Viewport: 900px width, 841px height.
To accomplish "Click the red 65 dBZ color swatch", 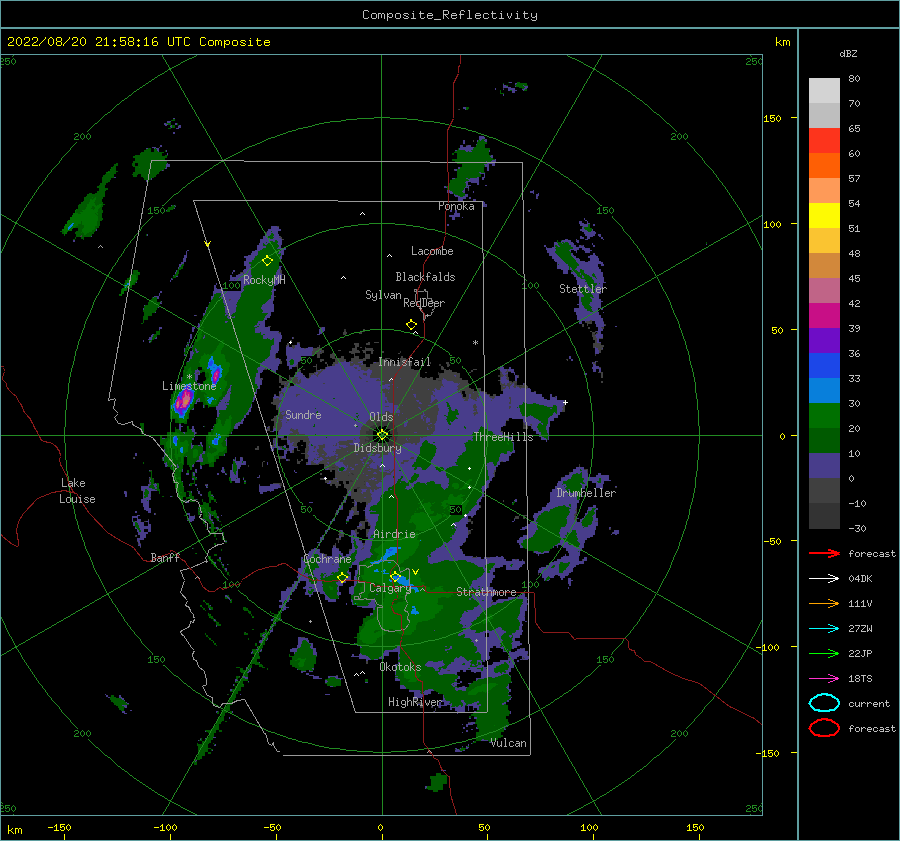I will (x=824, y=140).
